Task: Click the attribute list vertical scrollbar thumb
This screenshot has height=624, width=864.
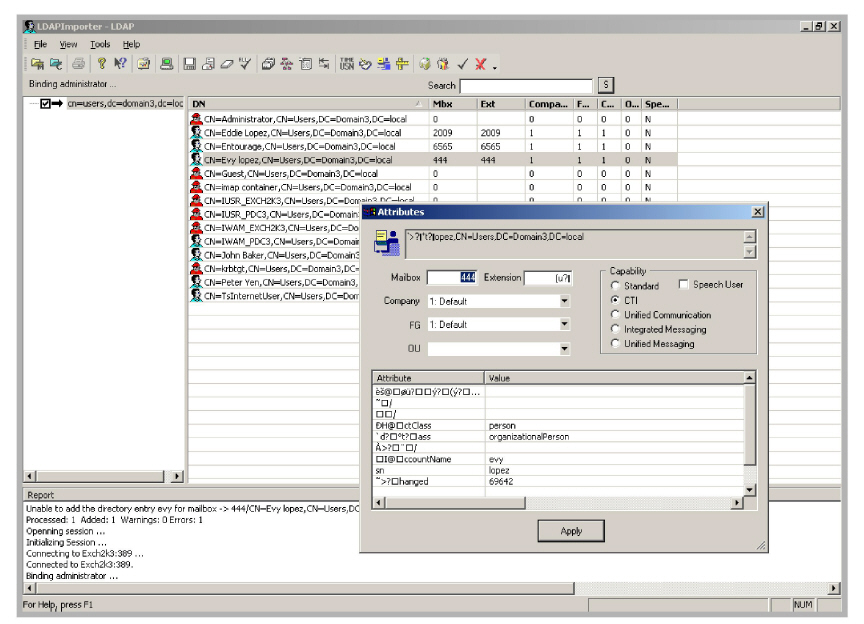Action: click(x=749, y=424)
